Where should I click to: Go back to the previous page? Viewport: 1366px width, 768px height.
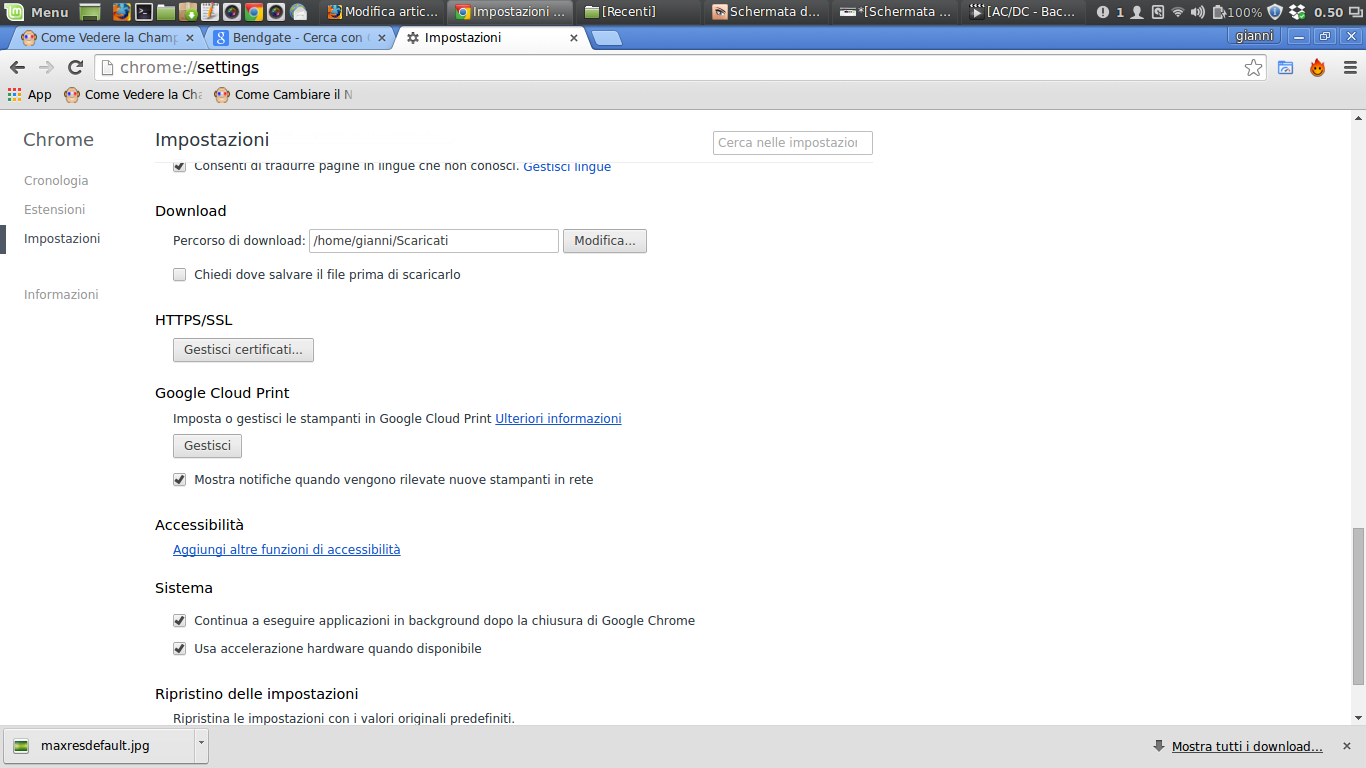click(17, 68)
